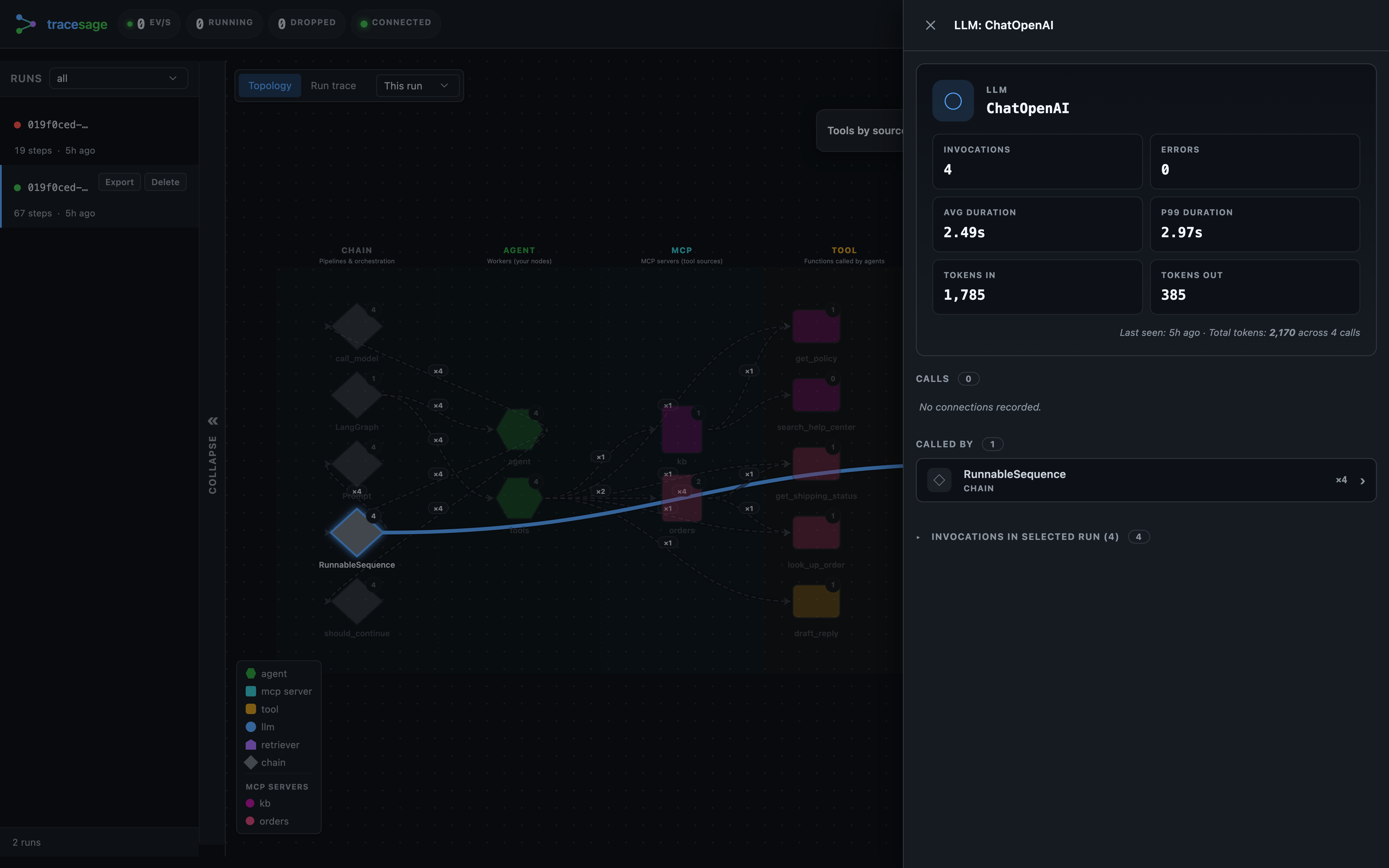1389x868 pixels.
Task: Click the mcp server legend swatch
Action: (251, 691)
